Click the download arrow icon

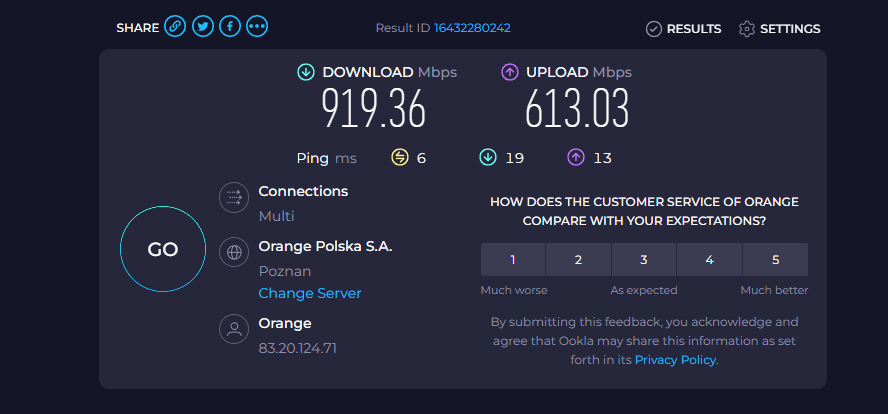coord(306,72)
